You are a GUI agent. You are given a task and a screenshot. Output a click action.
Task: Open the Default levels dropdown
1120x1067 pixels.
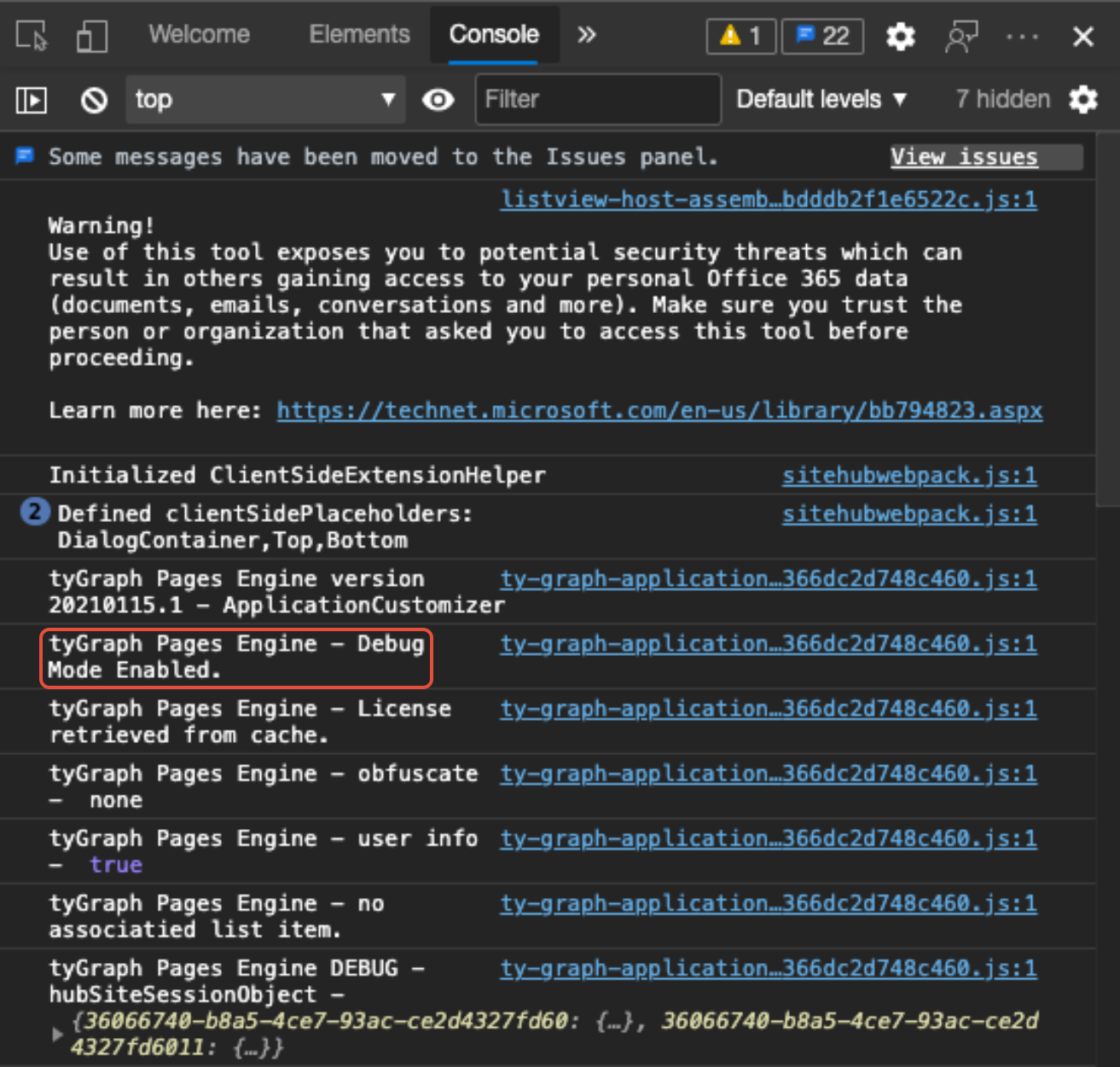pyautogui.click(x=820, y=99)
